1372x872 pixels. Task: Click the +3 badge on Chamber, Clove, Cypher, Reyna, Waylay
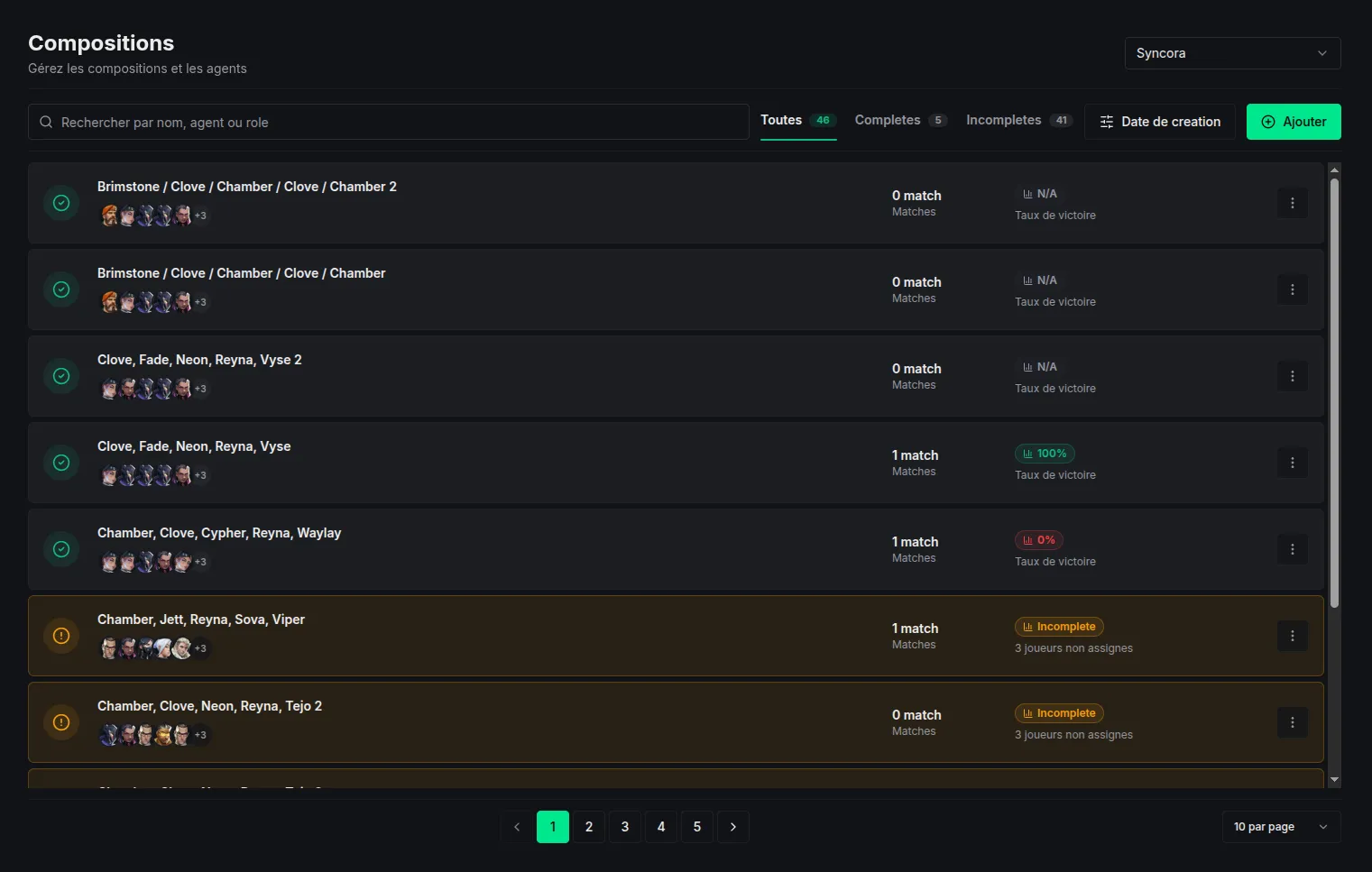tap(200, 562)
